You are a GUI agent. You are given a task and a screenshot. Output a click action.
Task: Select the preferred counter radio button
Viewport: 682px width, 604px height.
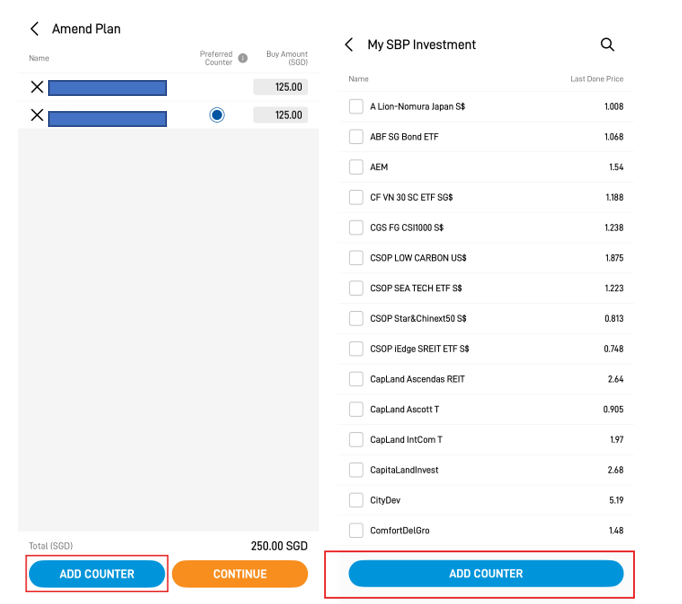pos(217,115)
